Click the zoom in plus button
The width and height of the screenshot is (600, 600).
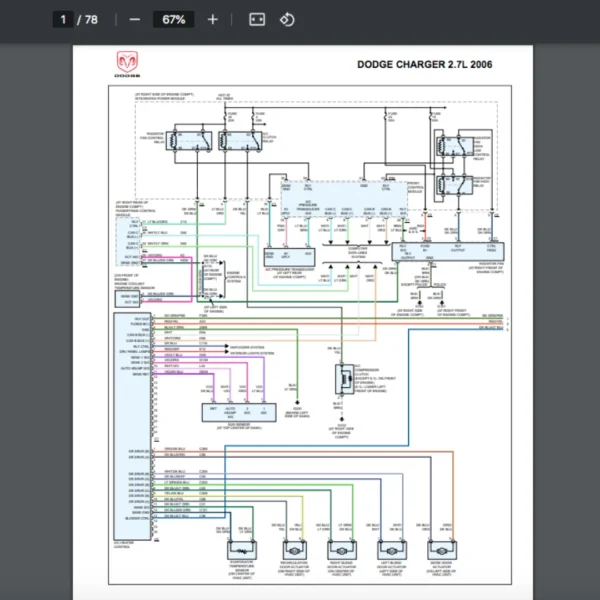click(212, 19)
